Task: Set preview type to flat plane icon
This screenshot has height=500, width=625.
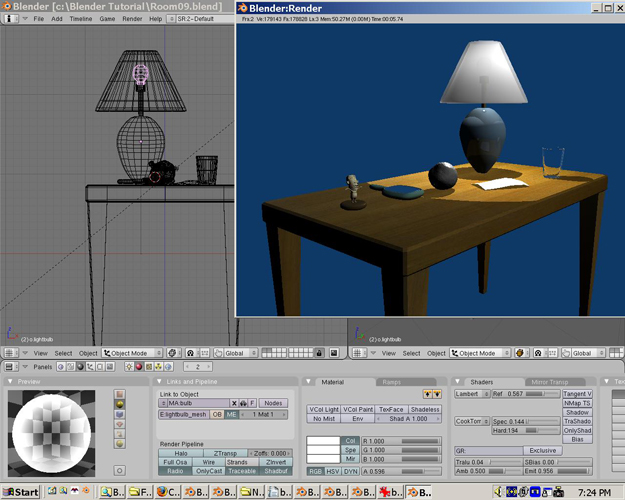Action: pos(120,394)
